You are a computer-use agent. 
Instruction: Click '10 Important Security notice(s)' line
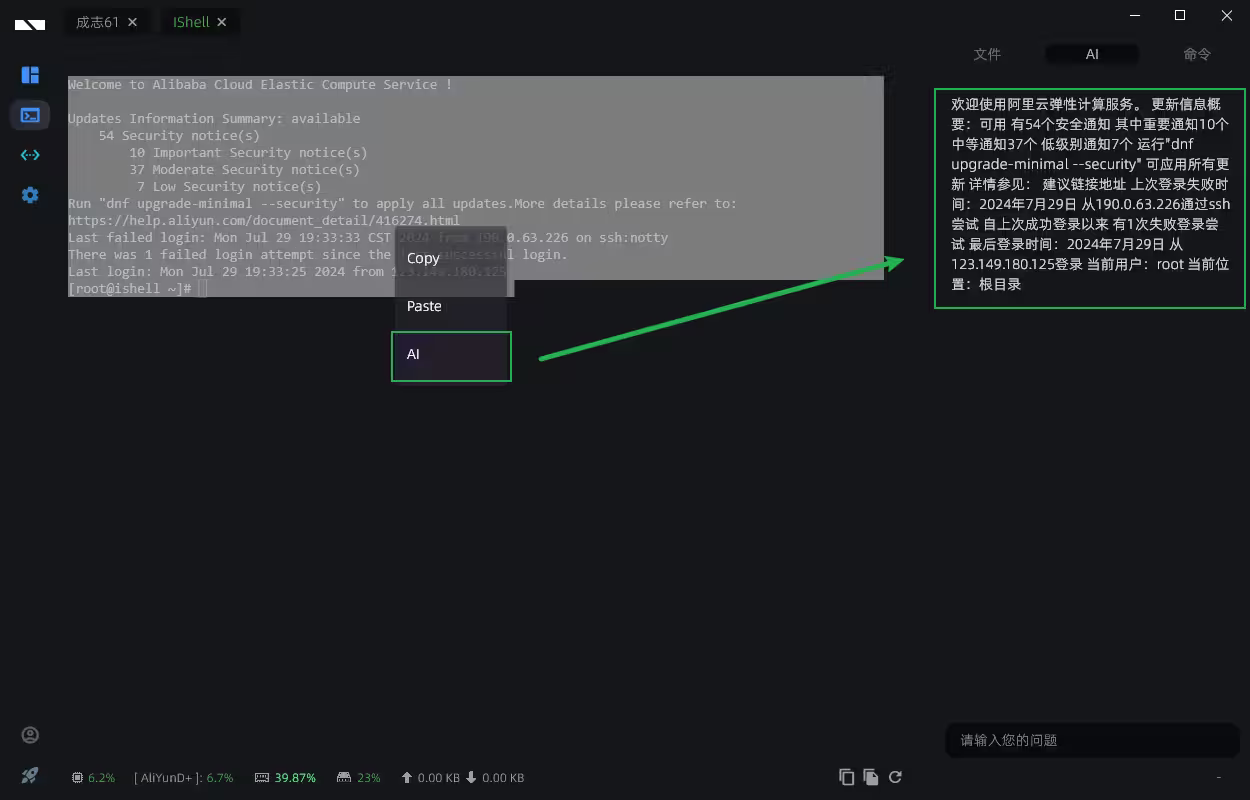pos(248,152)
